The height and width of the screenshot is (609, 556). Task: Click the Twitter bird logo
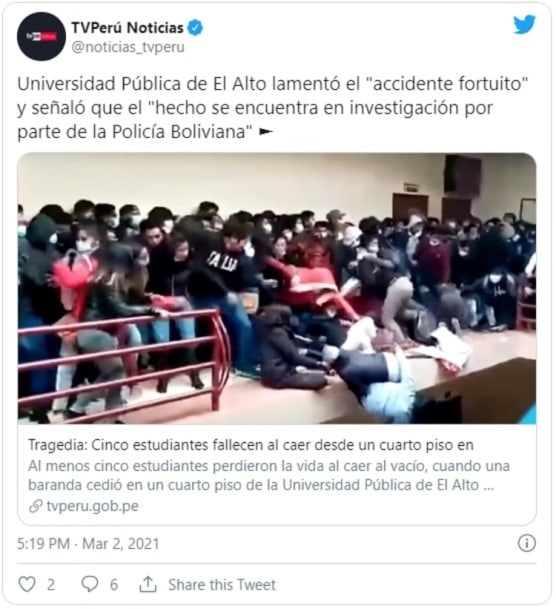(x=524, y=24)
